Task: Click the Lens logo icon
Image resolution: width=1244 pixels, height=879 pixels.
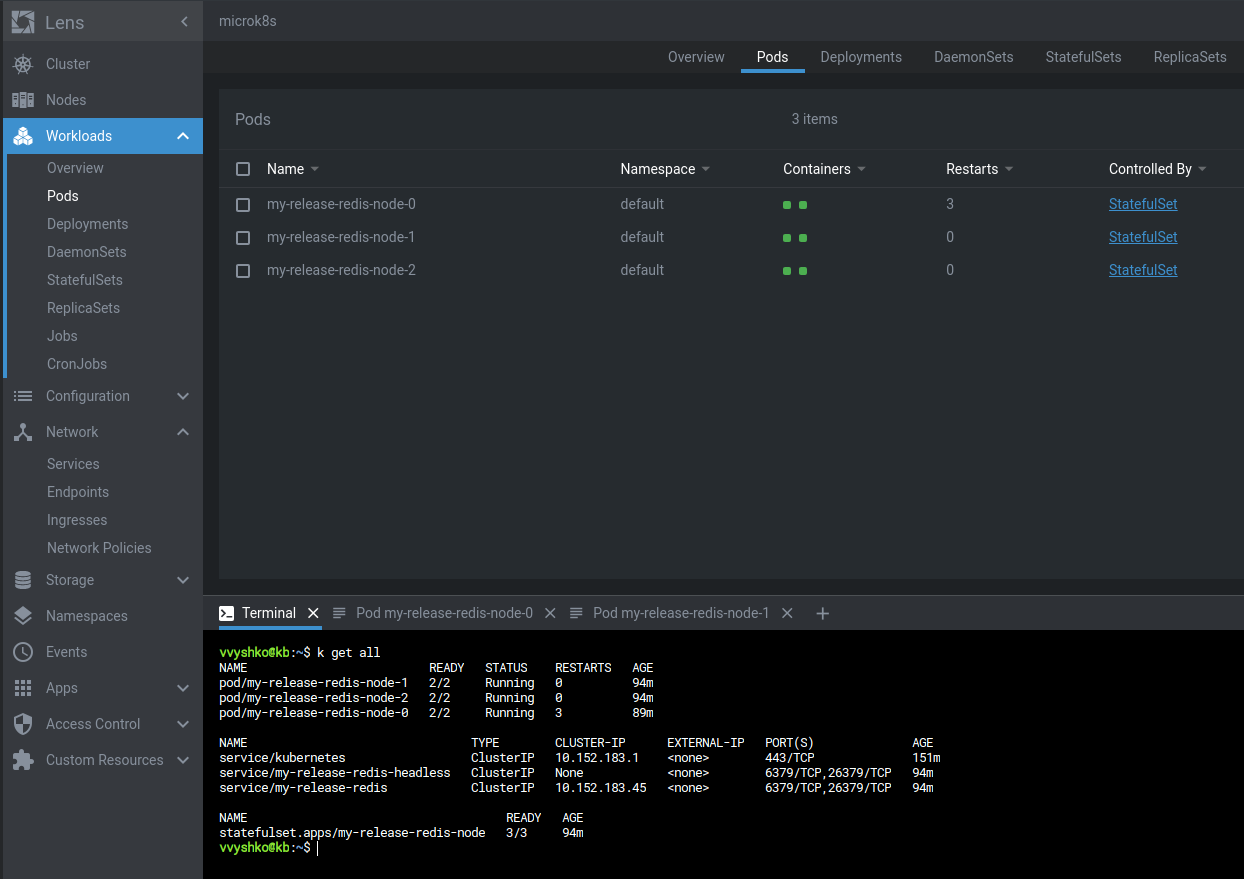Action: pos(23,21)
